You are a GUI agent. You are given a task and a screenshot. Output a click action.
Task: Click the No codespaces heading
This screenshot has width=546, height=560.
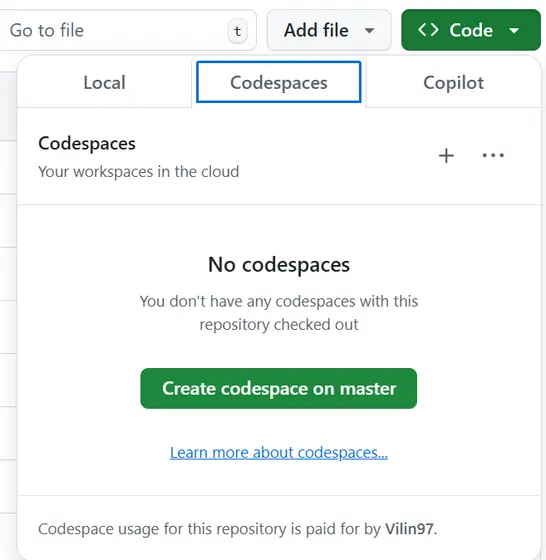tap(279, 265)
